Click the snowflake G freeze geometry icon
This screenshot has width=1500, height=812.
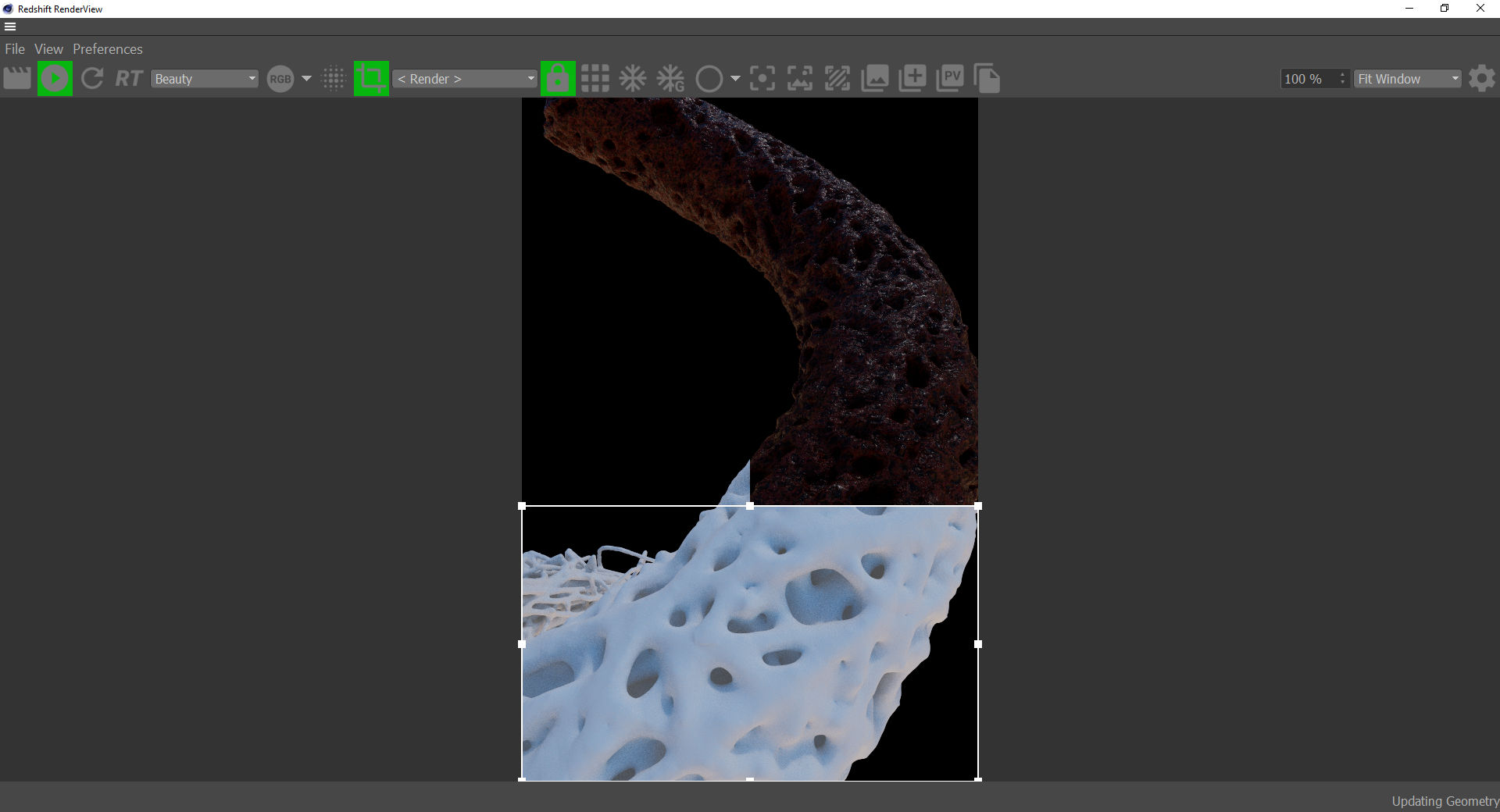(670, 79)
